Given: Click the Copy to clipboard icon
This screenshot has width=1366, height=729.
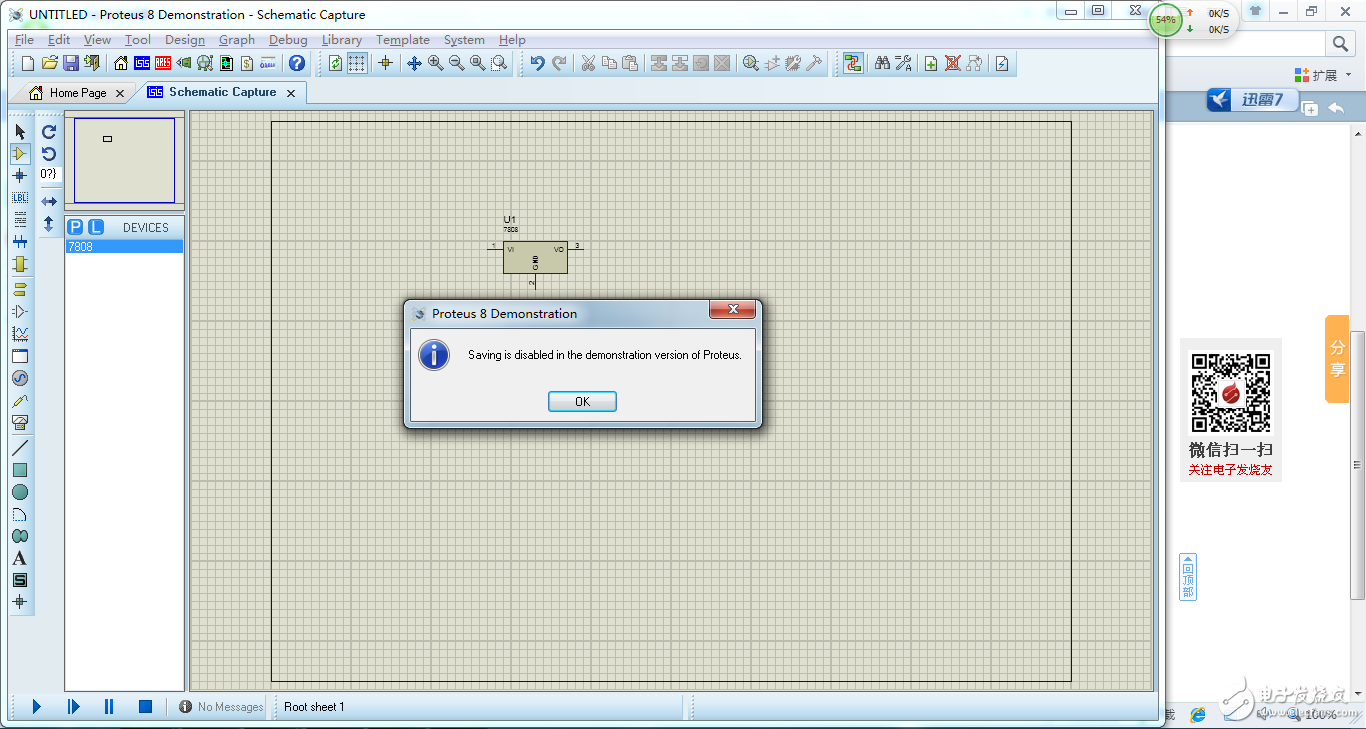Looking at the screenshot, I should (x=609, y=63).
